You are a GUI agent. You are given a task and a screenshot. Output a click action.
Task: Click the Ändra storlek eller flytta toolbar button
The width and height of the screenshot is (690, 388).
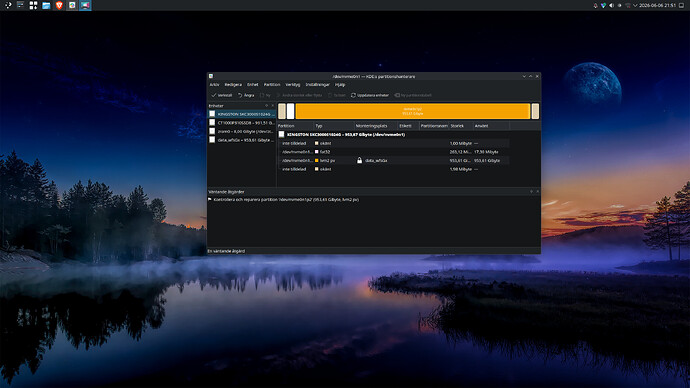click(x=299, y=95)
